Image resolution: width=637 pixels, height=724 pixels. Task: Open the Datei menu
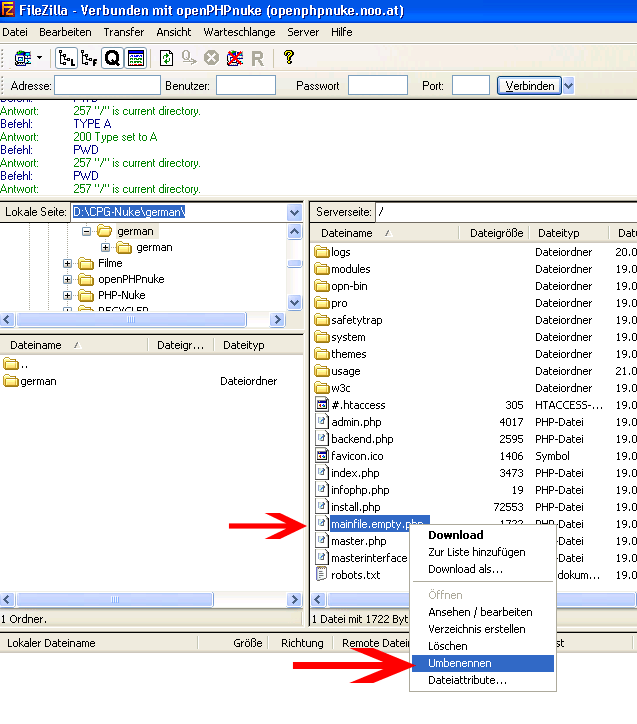[x=15, y=32]
